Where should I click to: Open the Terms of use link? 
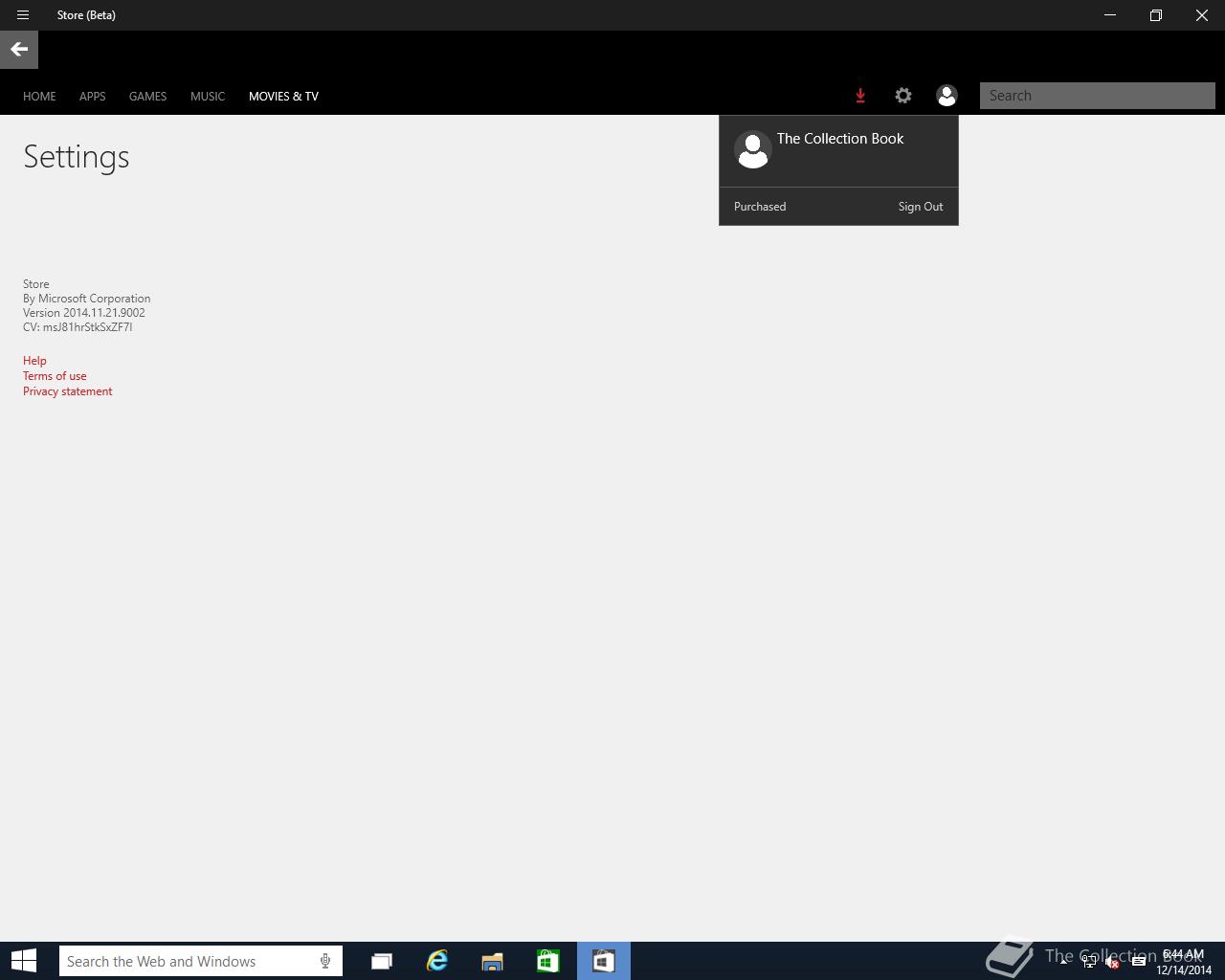click(55, 376)
